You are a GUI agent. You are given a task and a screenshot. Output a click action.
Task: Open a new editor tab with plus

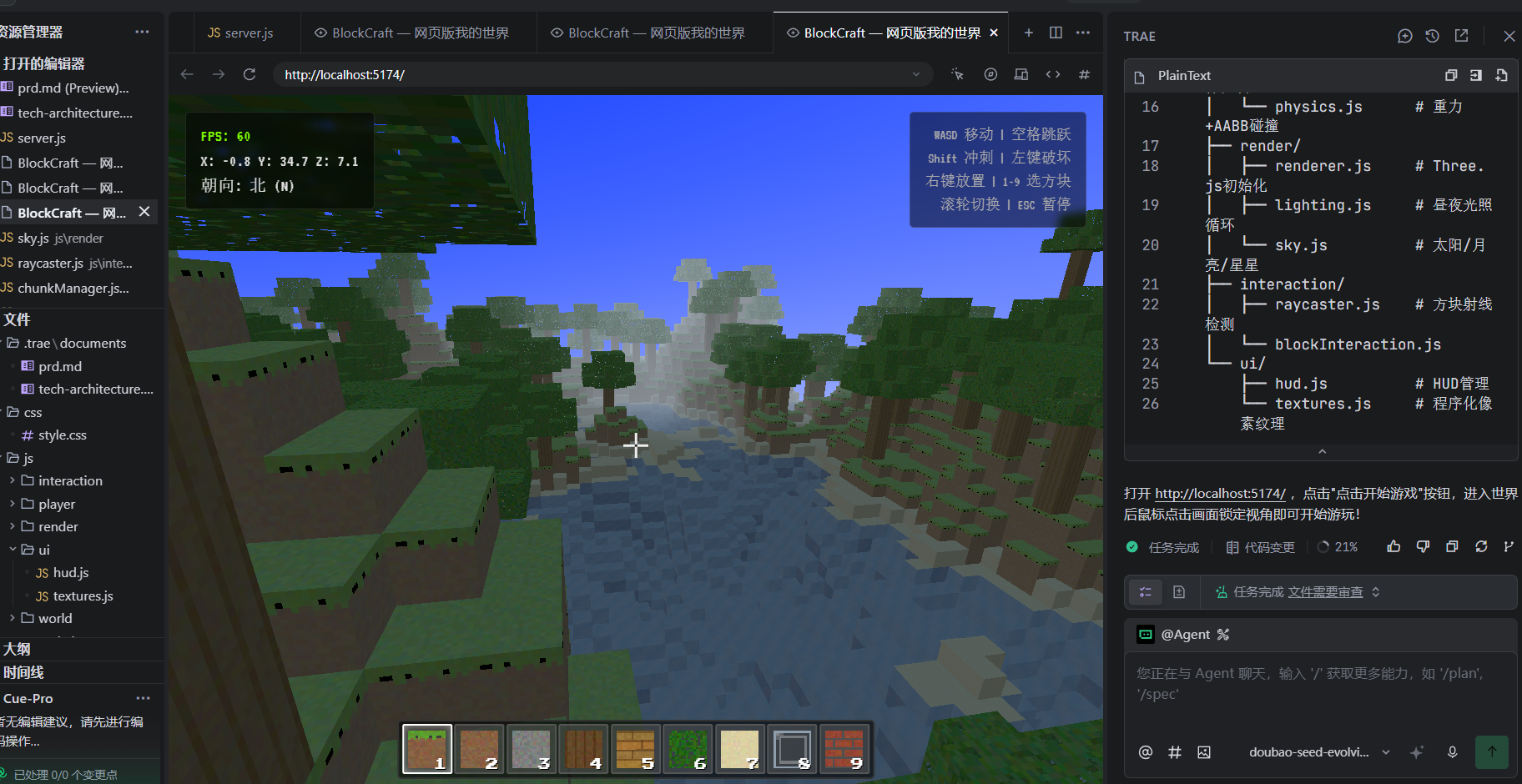click(x=1029, y=33)
